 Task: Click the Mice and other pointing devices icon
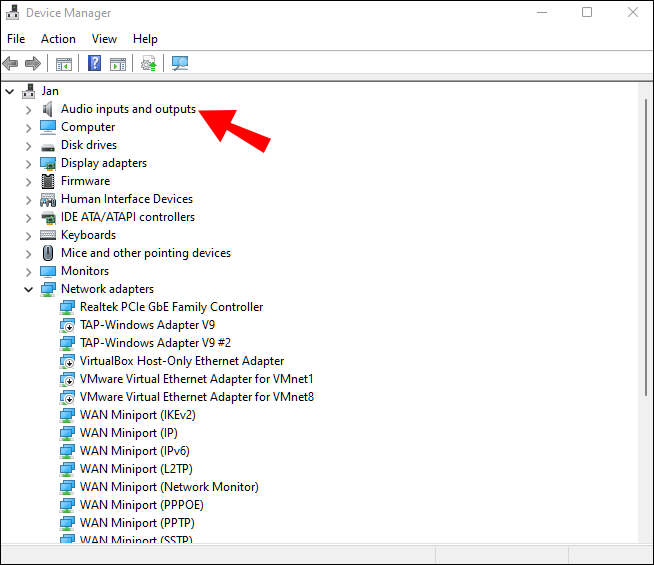coord(48,253)
